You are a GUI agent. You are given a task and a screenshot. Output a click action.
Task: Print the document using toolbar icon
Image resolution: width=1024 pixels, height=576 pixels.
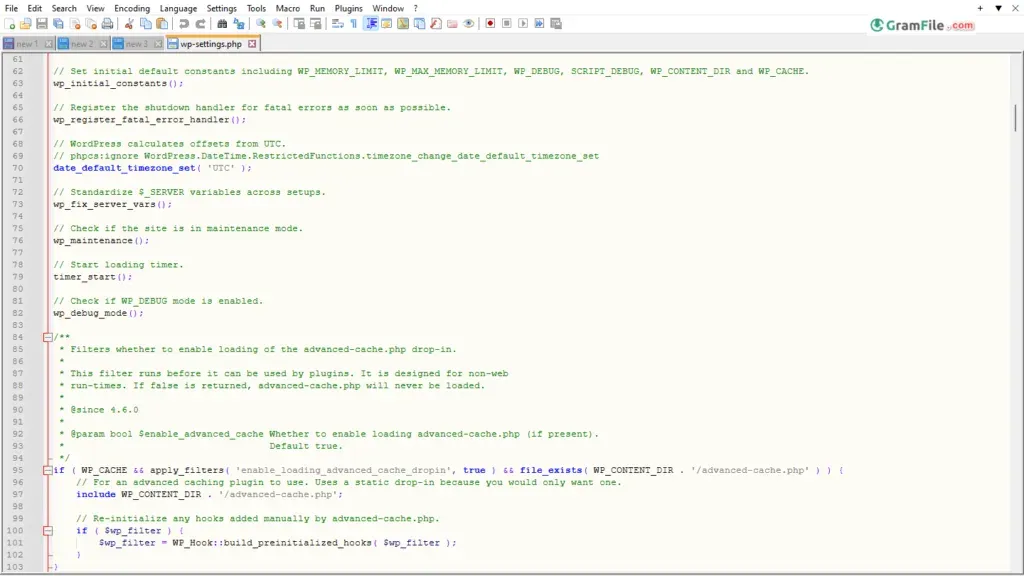107,24
